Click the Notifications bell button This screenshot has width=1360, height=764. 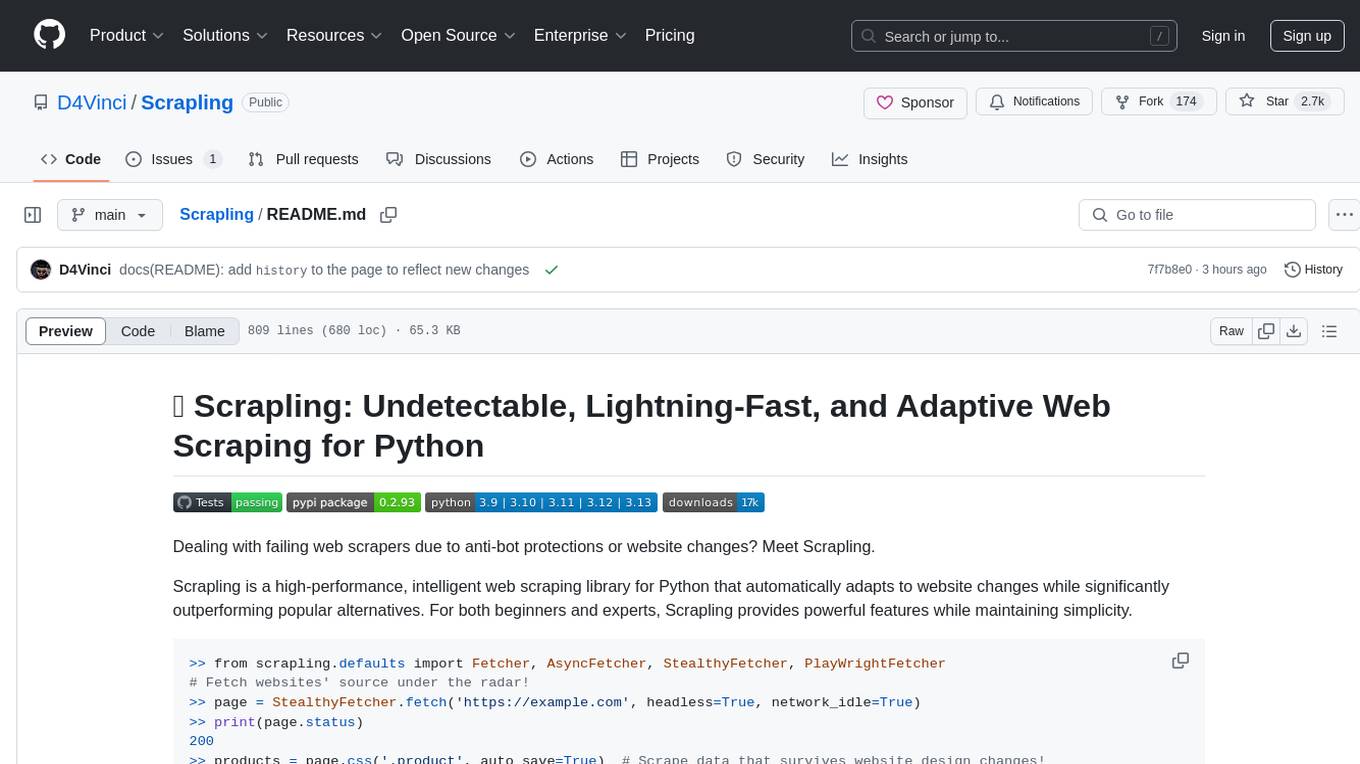tap(1034, 102)
